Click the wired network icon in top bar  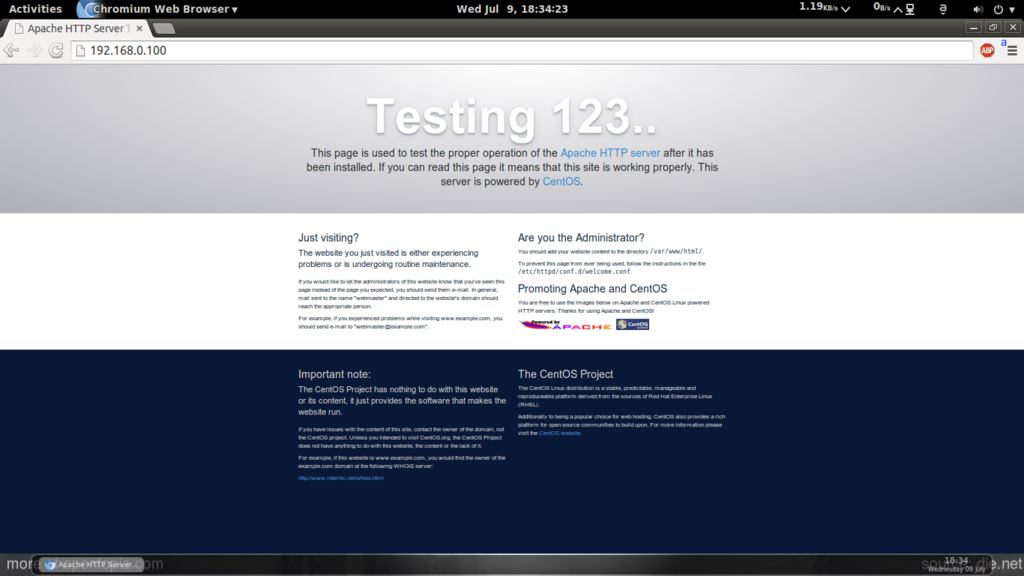tap(909, 9)
